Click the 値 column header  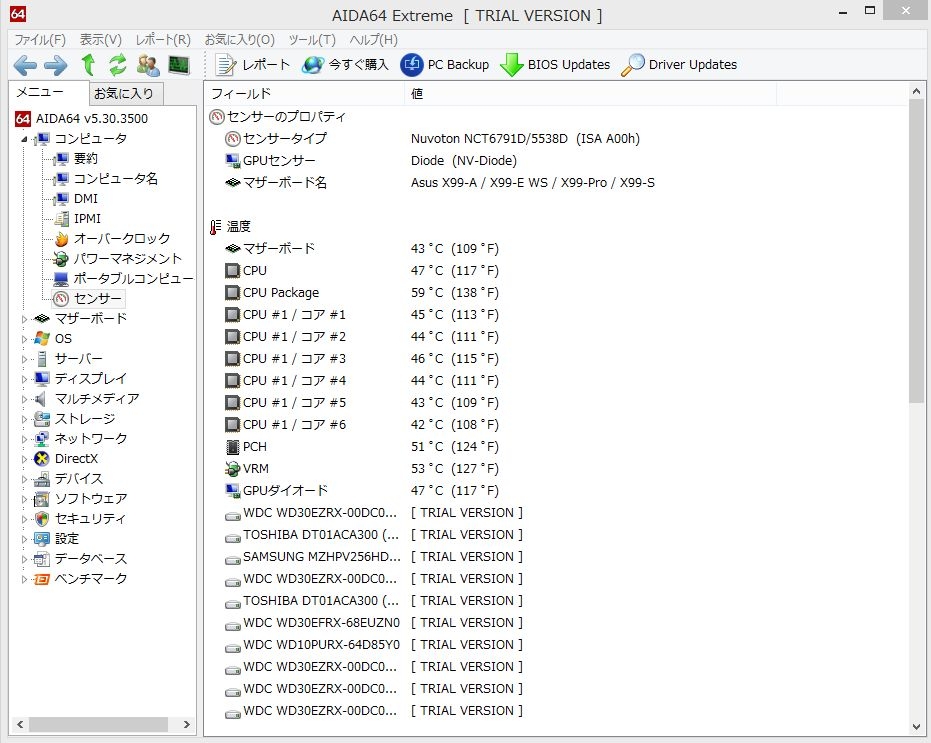(591, 94)
